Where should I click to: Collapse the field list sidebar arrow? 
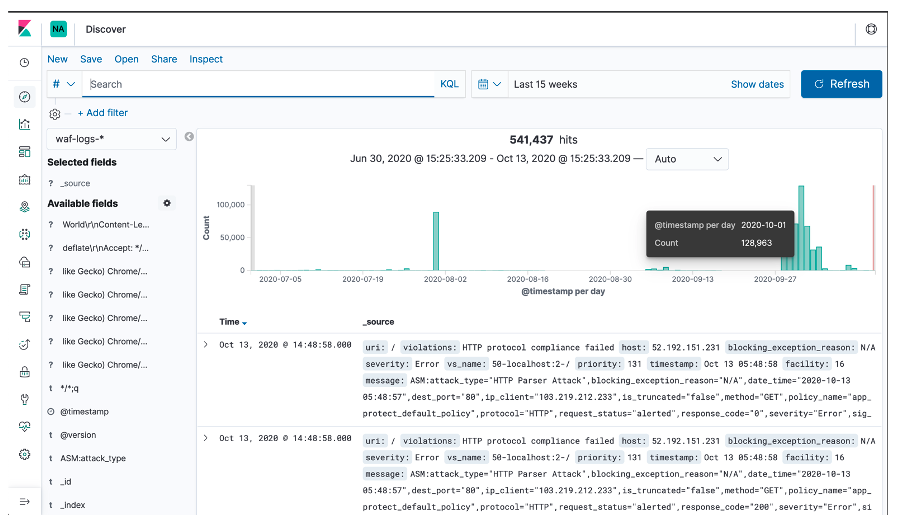(x=189, y=136)
